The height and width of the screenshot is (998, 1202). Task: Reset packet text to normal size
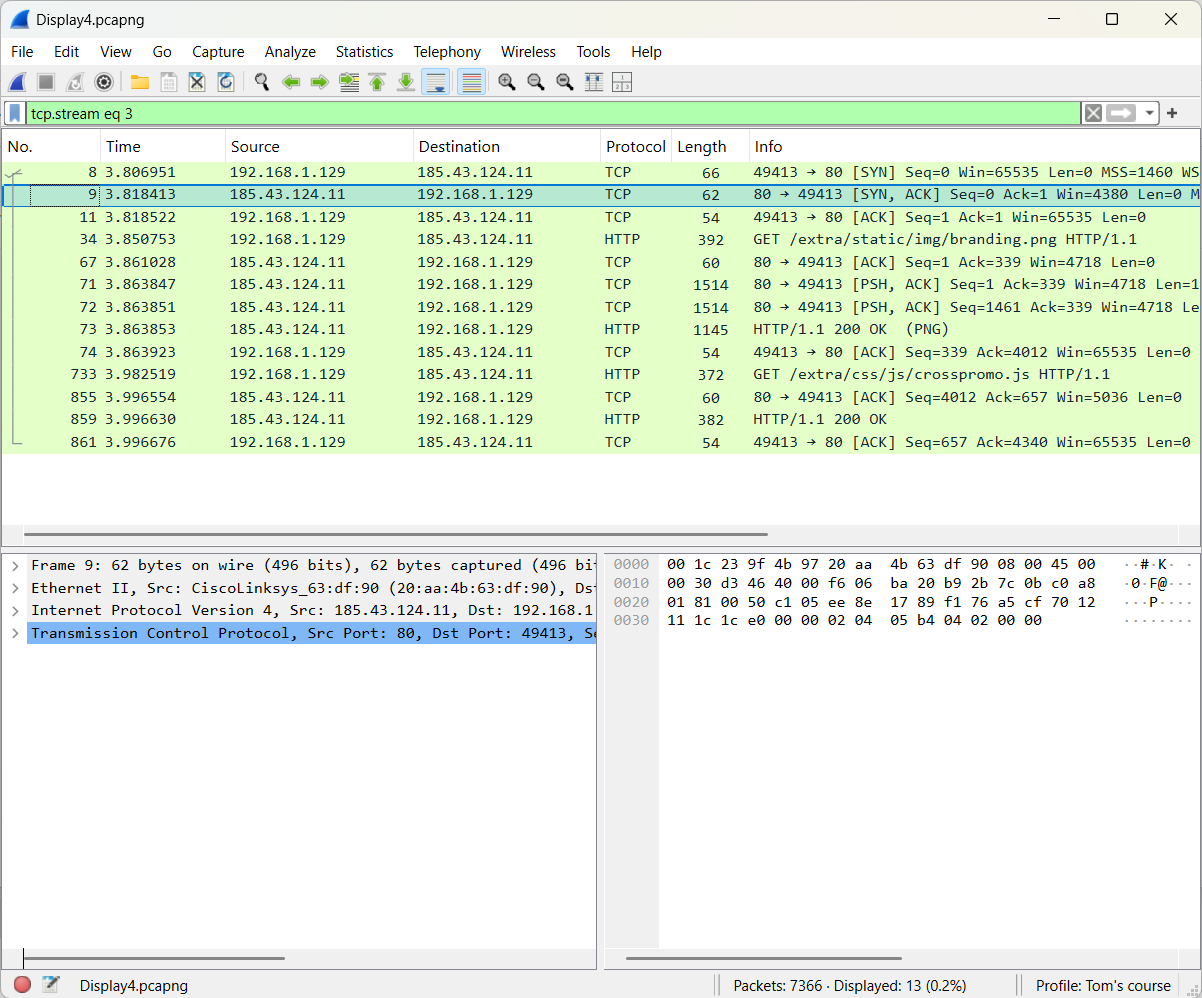pos(565,82)
